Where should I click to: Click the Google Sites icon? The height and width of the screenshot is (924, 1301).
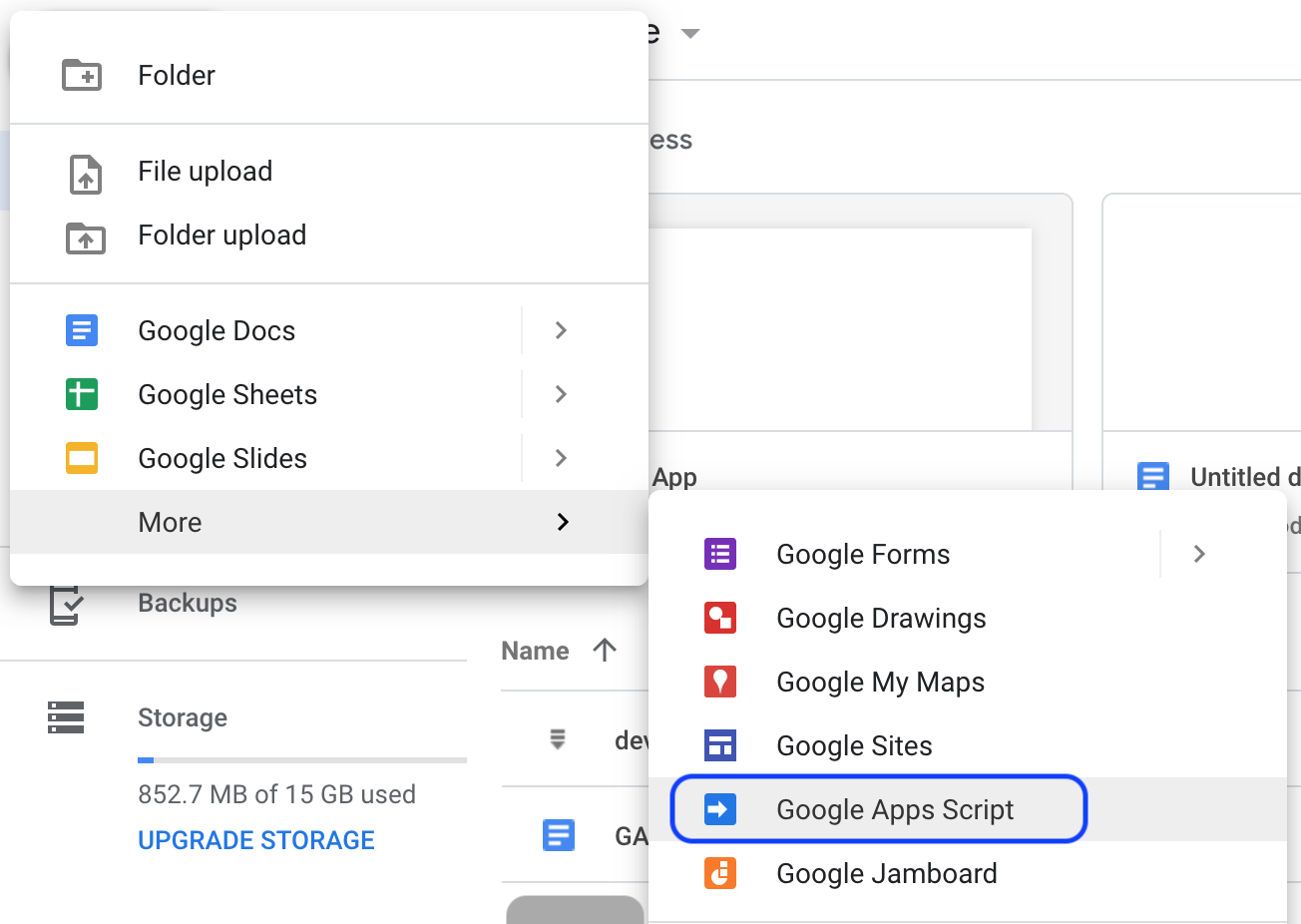click(720, 745)
